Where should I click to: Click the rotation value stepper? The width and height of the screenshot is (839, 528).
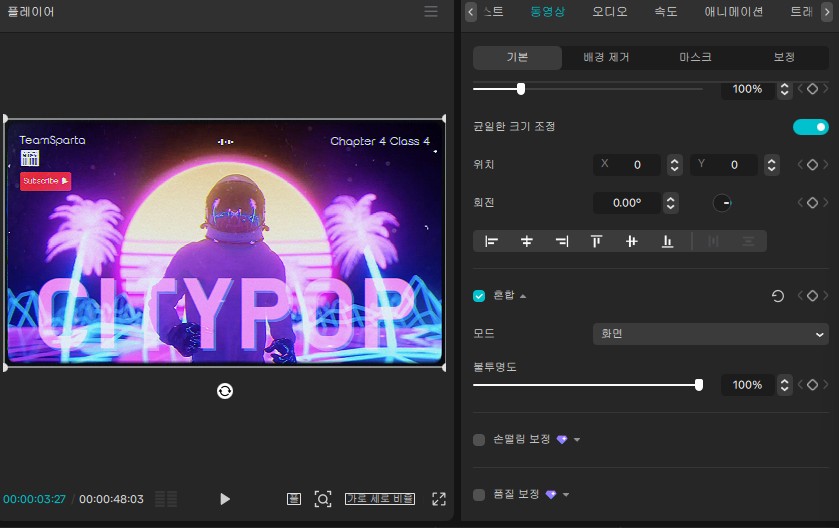(670, 203)
